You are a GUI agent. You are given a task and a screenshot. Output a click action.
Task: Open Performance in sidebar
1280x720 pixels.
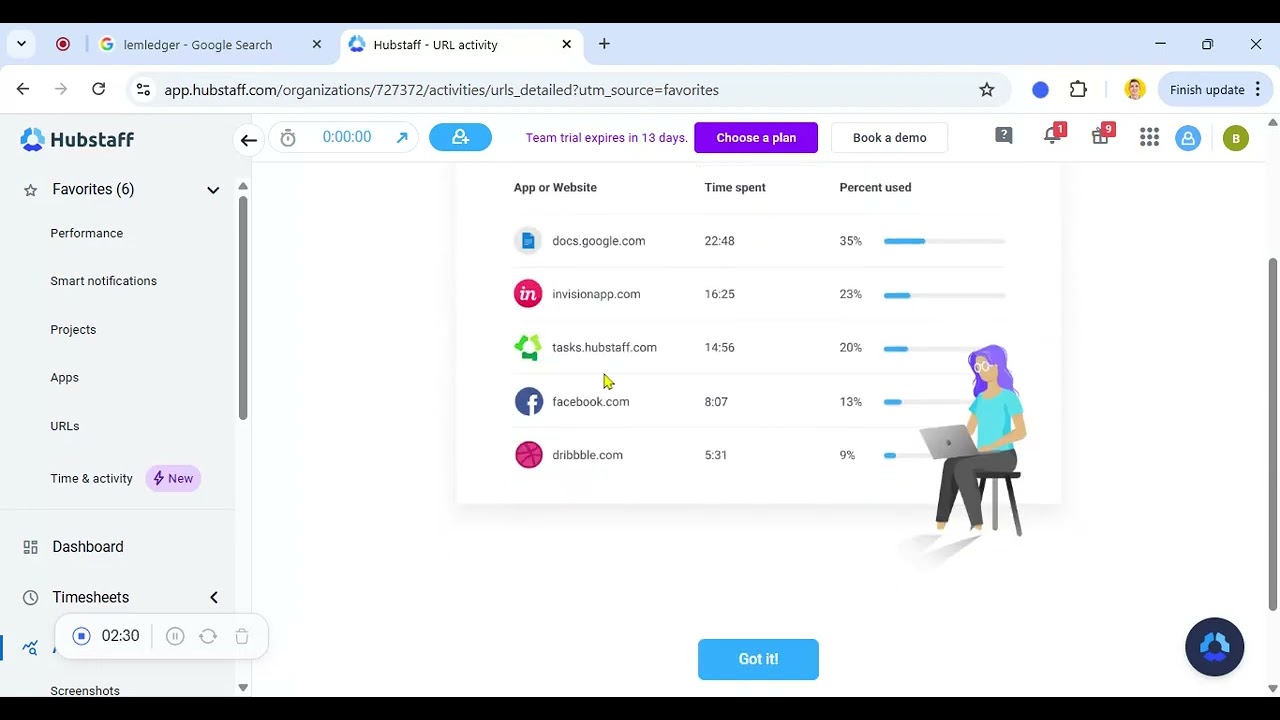(x=87, y=233)
